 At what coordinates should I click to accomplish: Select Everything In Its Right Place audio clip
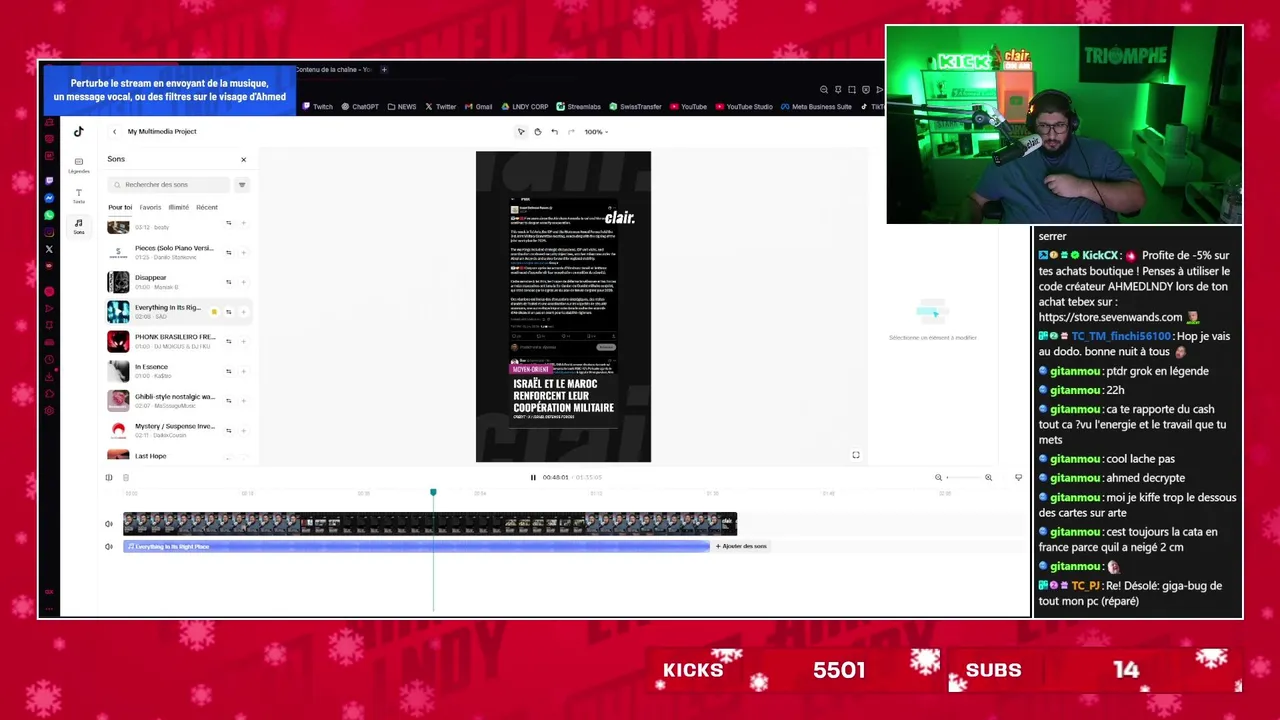(x=416, y=547)
